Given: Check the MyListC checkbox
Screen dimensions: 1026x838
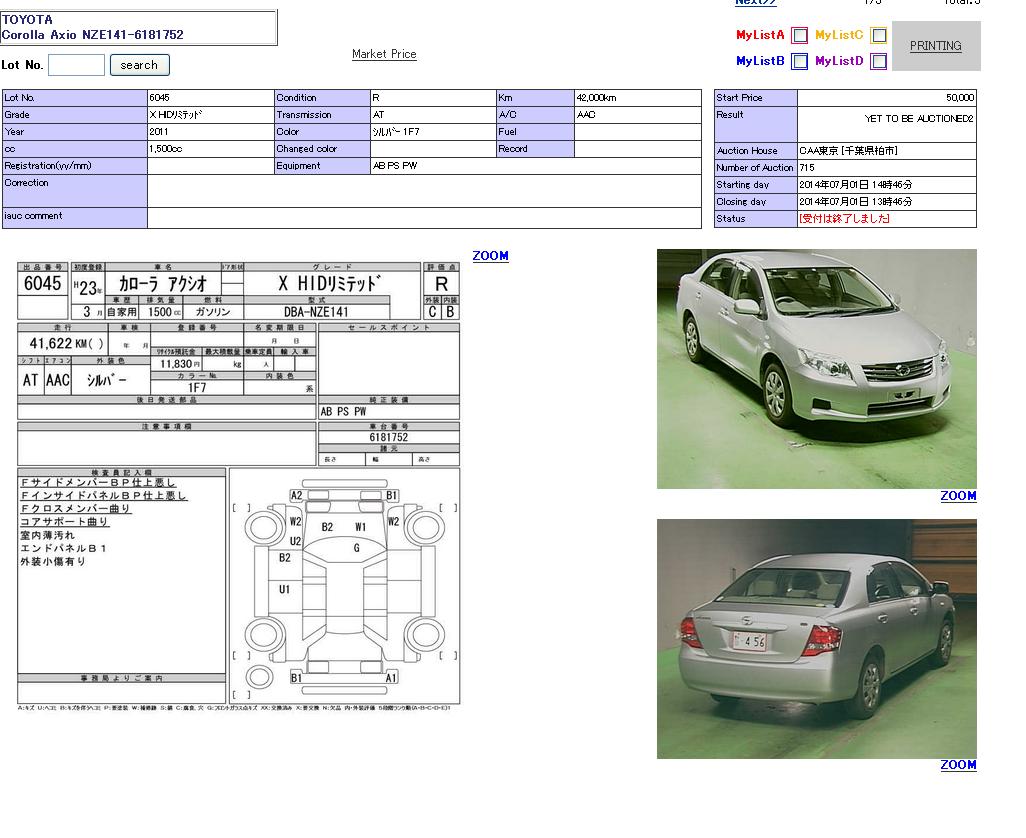Looking at the screenshot, I should tap(878, 35).
